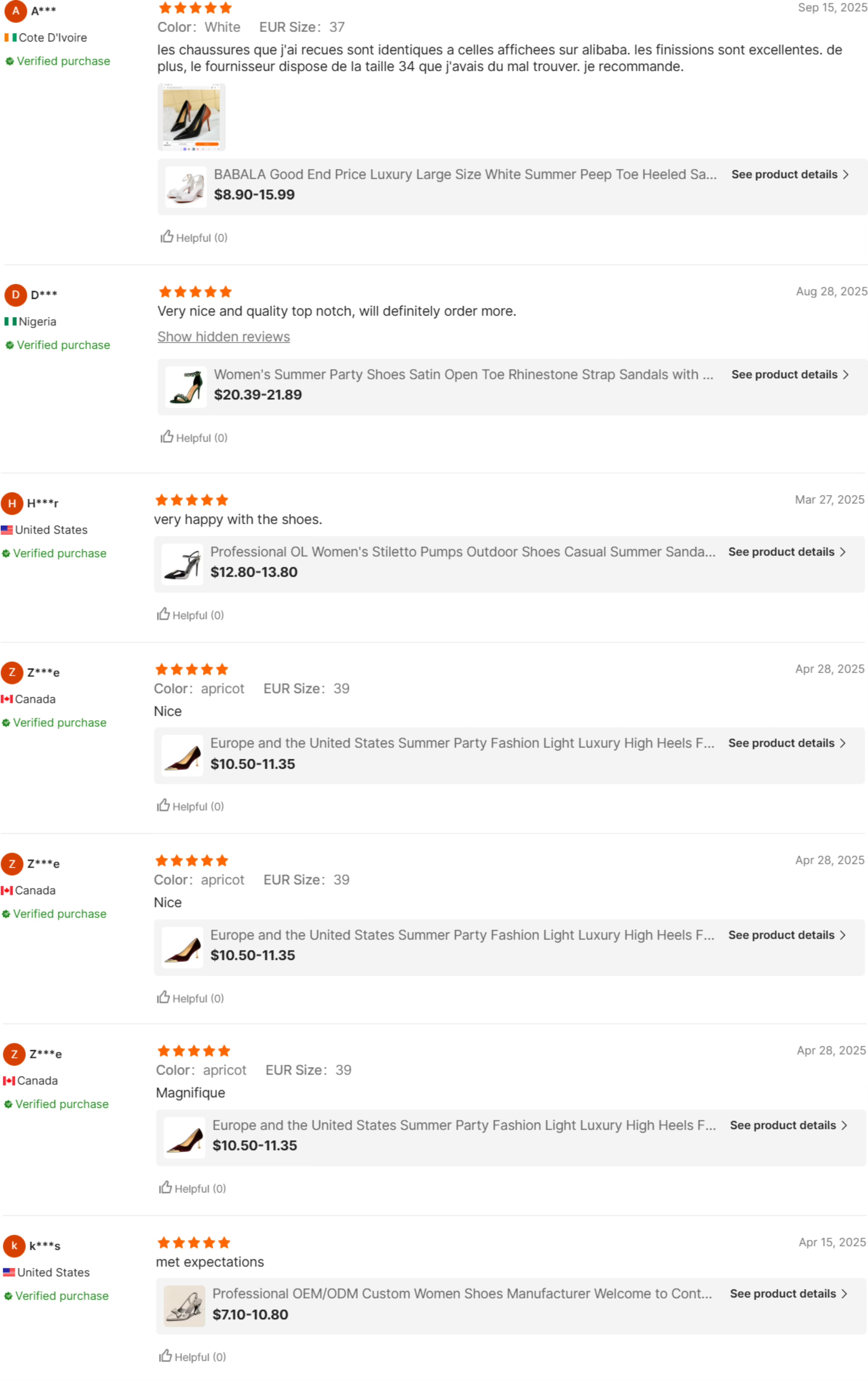Mark H***r's review as helpful
Screen dimensions: 868x1381
coord(164,614)
